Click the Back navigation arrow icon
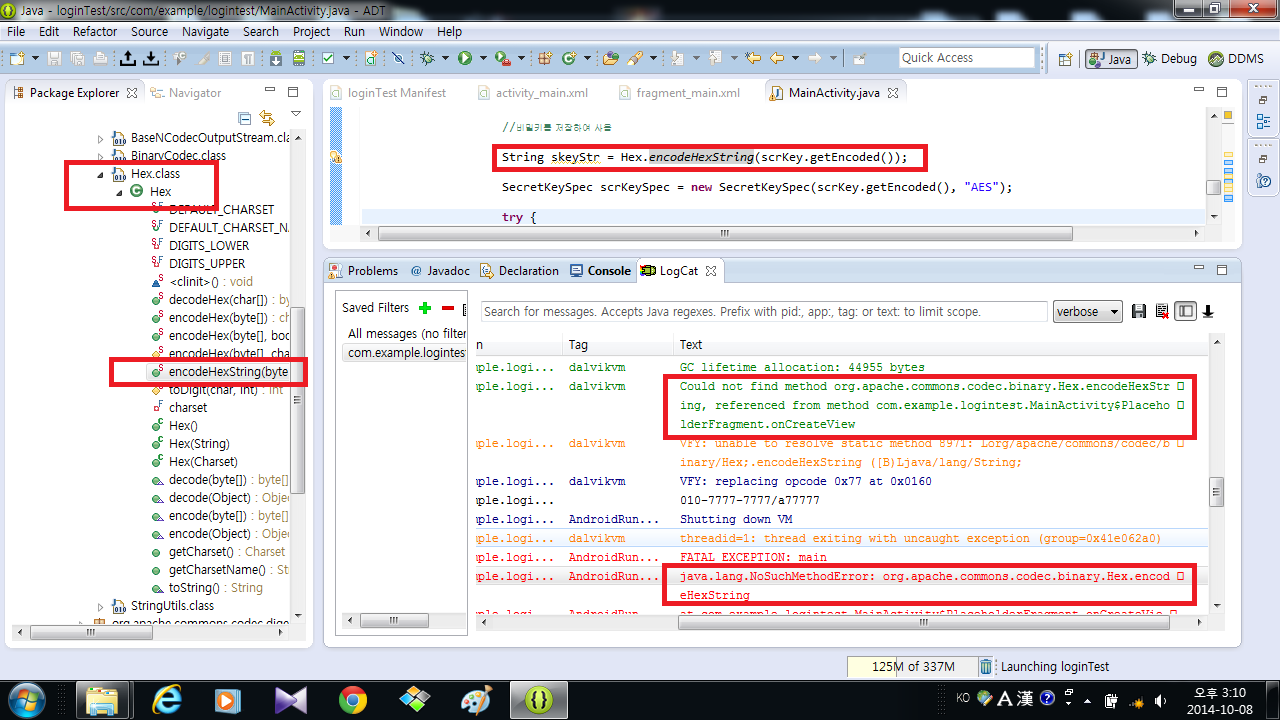Image resolution: width=1280 pixels, height=720 pixels. click(x=777, y=58)
